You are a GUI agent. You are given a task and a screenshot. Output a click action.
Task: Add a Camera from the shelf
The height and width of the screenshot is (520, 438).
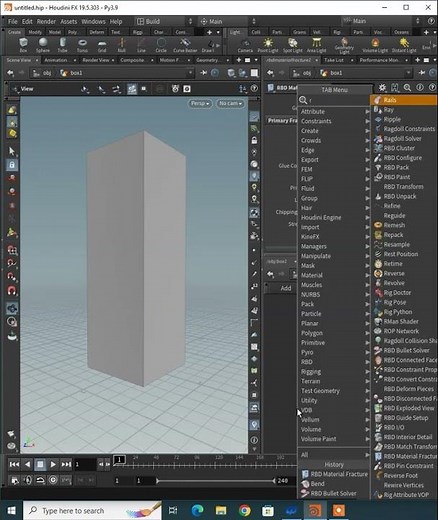(x=245, y=45)
